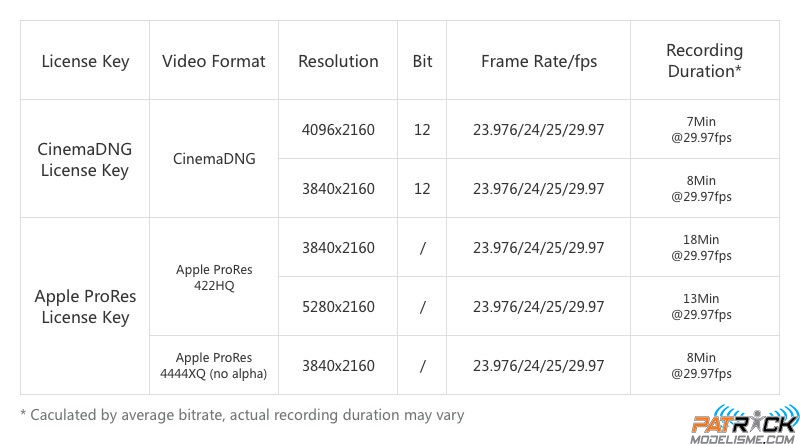Select the Frame Rate/fps column header
Viewport: 800px width, 444px height.
click(539, 61)
